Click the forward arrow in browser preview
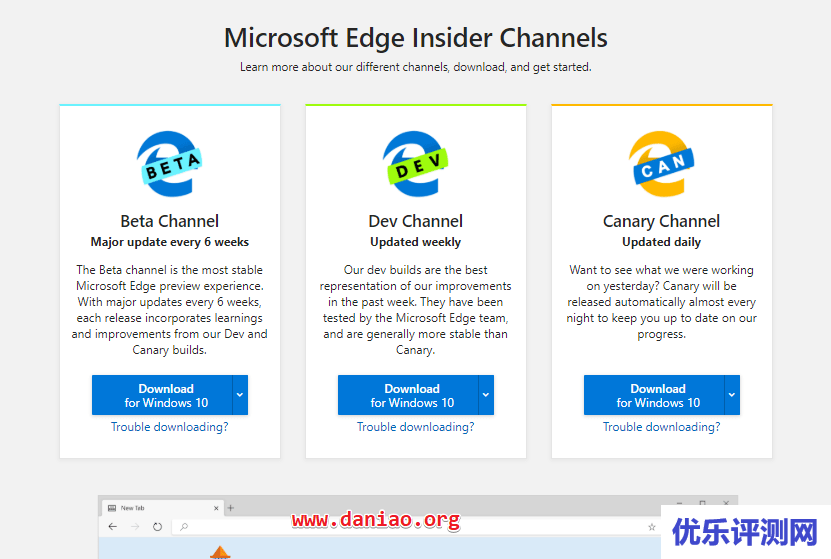Screen dimensions: 831x559 click(135, 527)
